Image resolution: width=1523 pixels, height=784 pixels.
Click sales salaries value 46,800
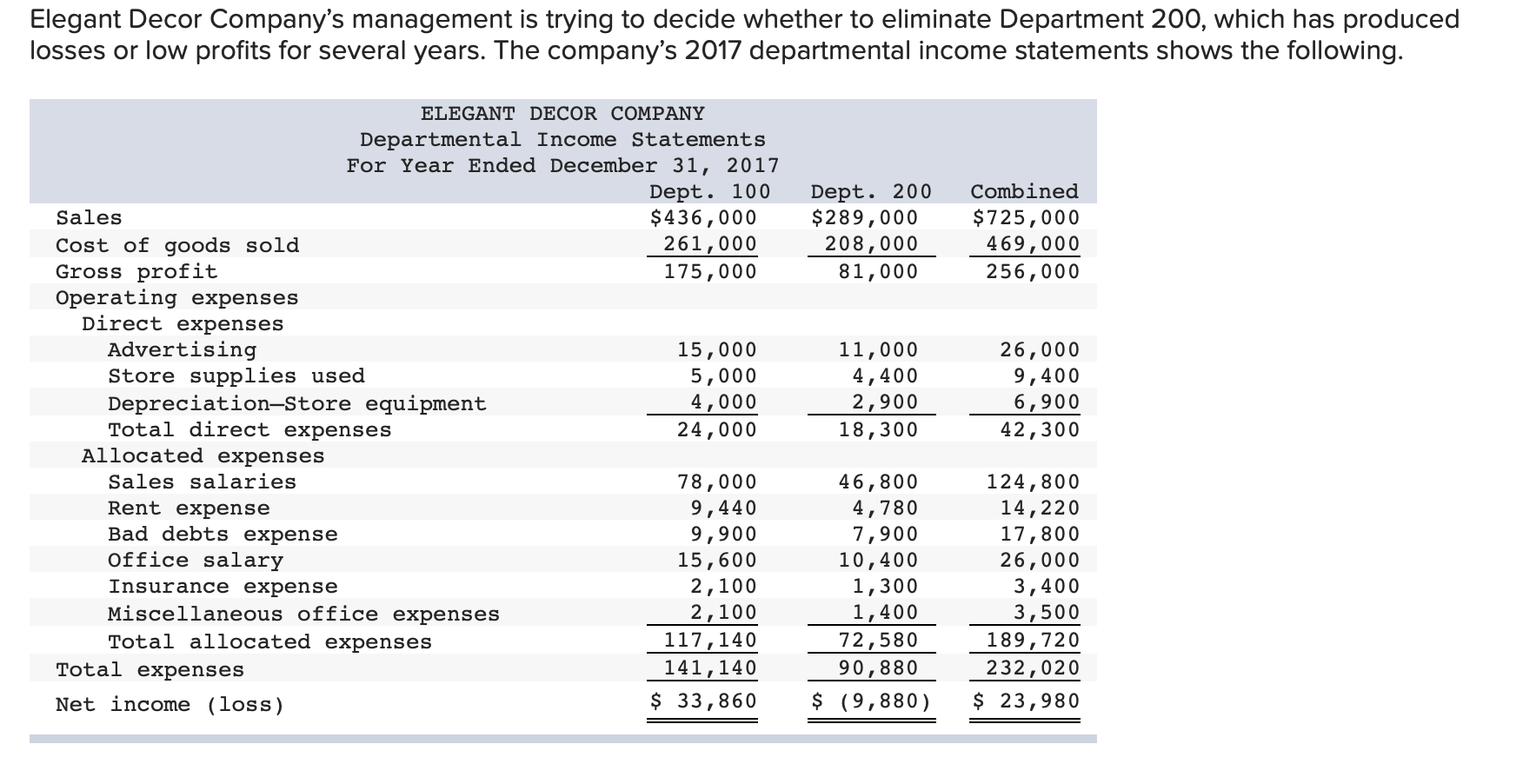(x=878, y=482)
